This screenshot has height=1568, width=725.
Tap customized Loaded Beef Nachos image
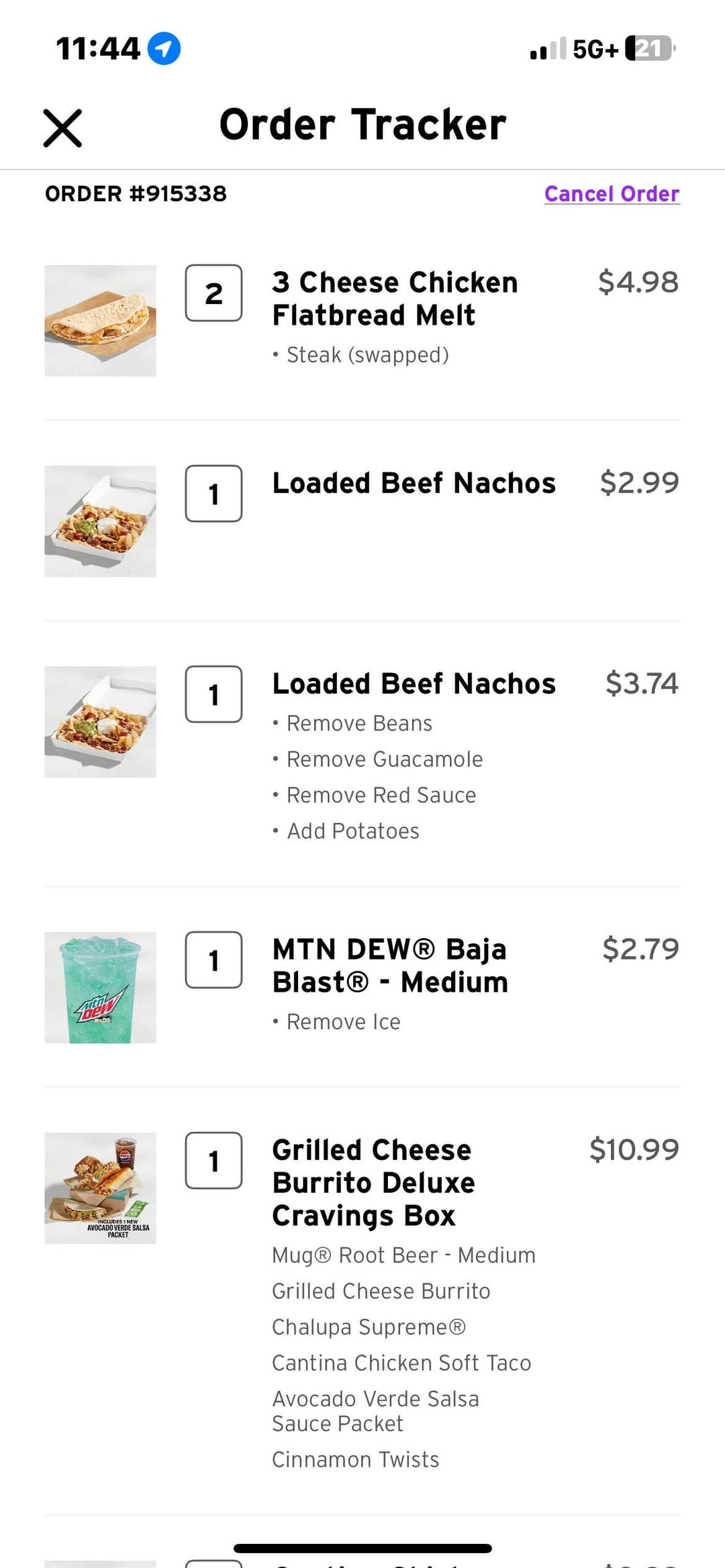[x=101, y=722]
